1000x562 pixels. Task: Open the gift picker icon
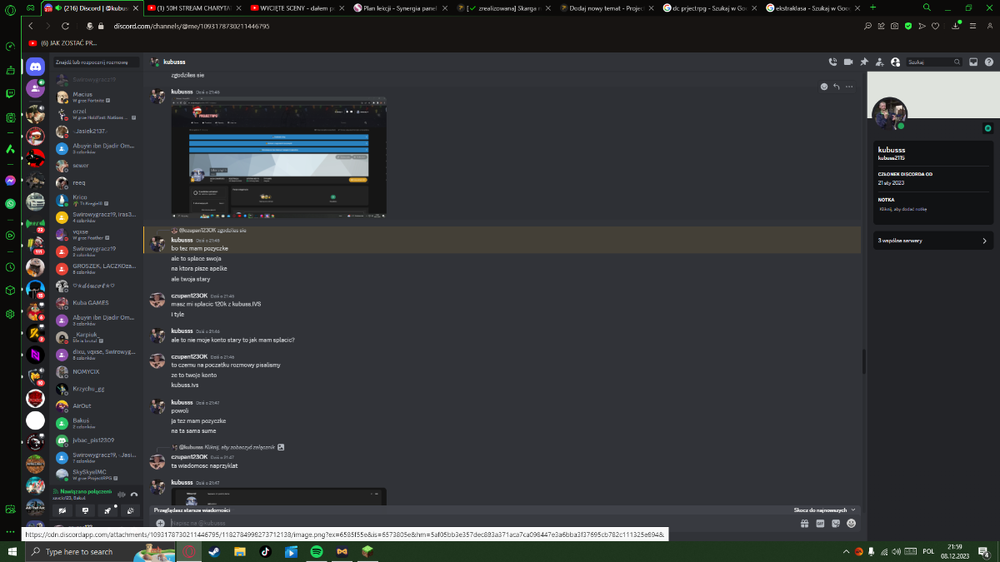coord(804,523)
